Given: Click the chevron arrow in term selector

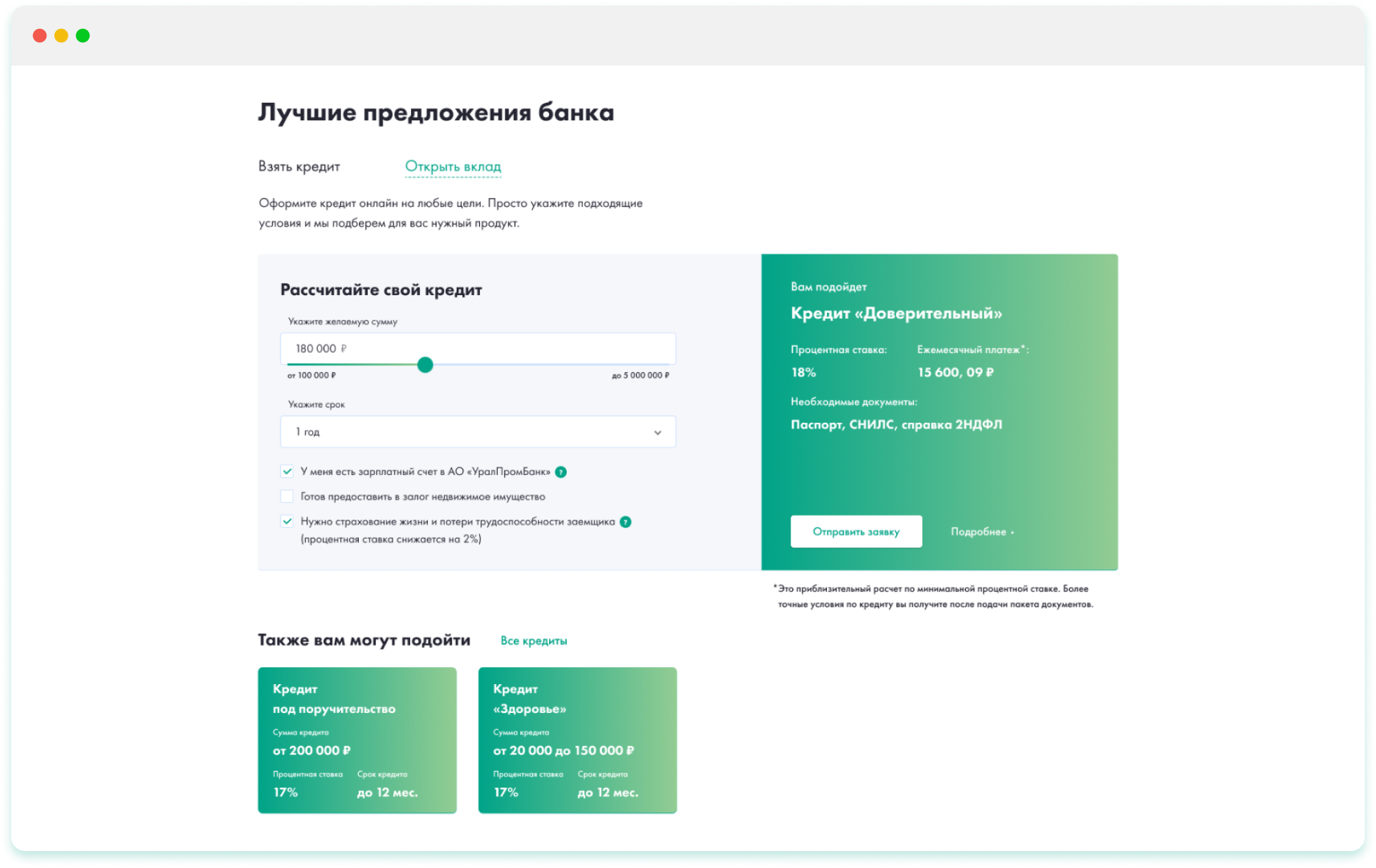Looking at the screenshot, I should pyautogui.click(x=657, y=433).
